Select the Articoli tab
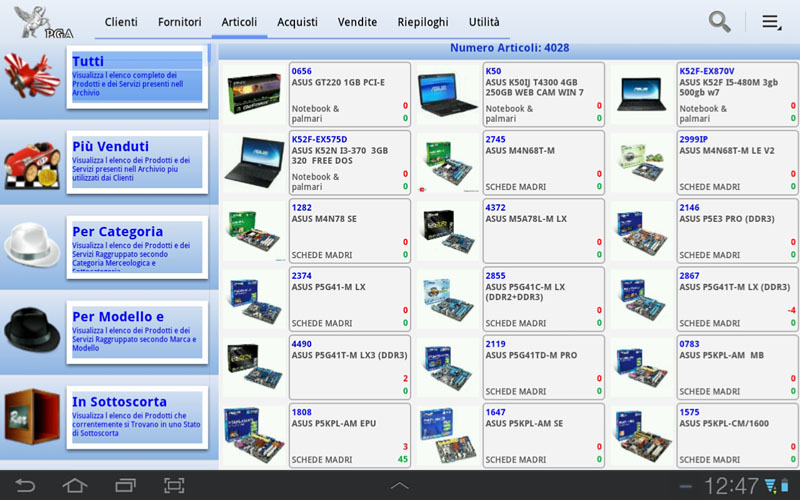This screenshot has height=500, width=800. (x=239, y=22)
